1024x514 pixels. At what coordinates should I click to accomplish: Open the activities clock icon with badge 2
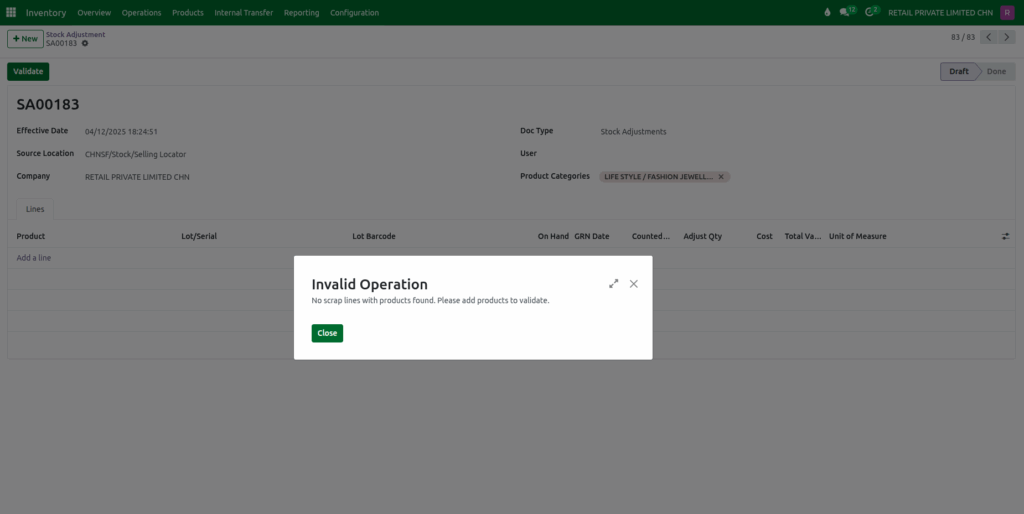pyautogui.click(x=872, y=12)
